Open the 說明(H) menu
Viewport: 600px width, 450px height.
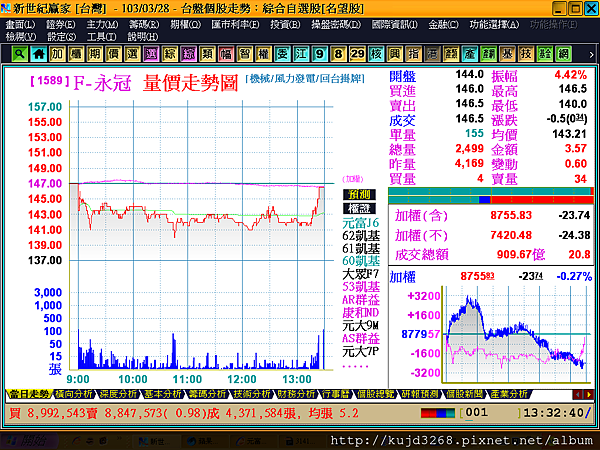point(142,37)
